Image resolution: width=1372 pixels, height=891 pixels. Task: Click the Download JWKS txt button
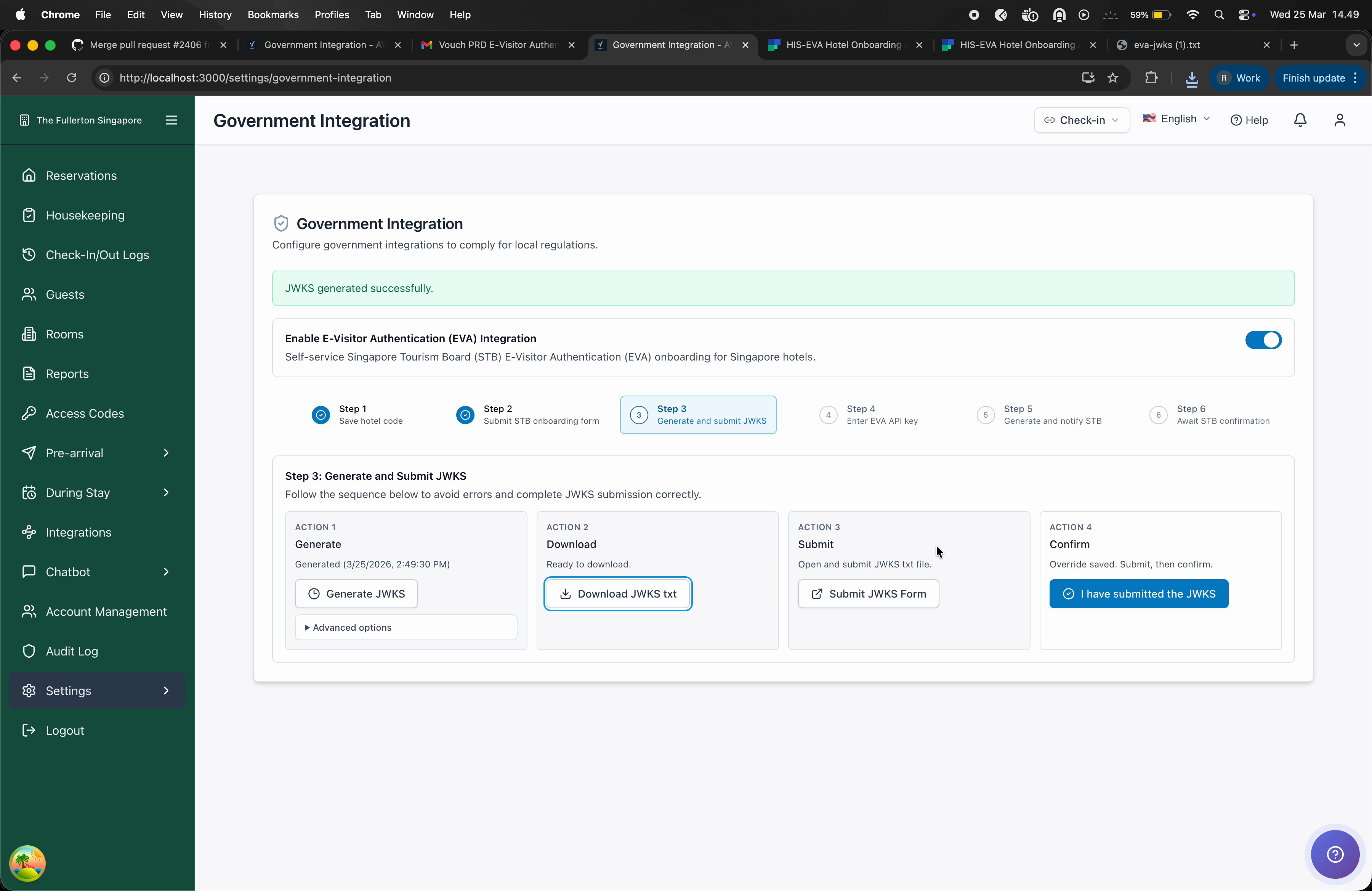pyautogui.click(x=617, y=594)
